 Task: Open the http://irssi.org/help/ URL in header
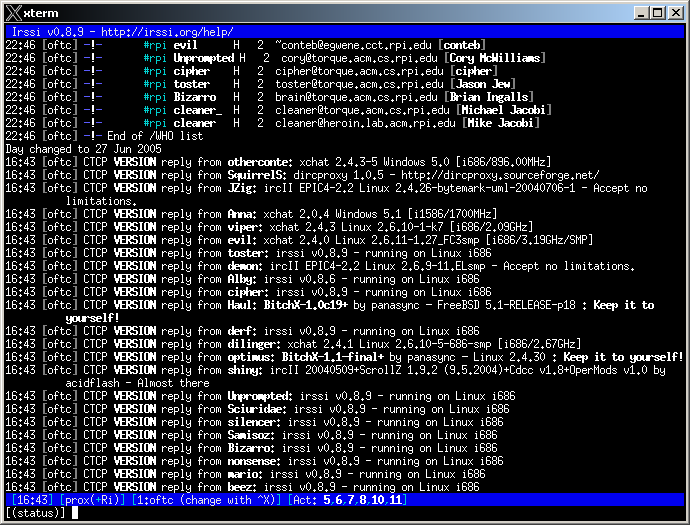pyautogui.click(x=167, y=32)
